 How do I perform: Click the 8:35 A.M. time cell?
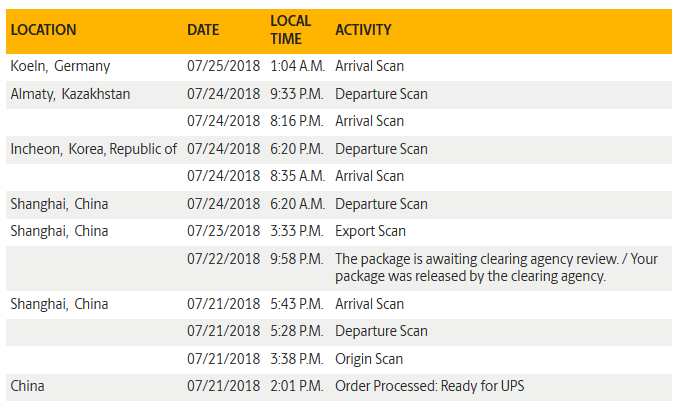point(297,176)
